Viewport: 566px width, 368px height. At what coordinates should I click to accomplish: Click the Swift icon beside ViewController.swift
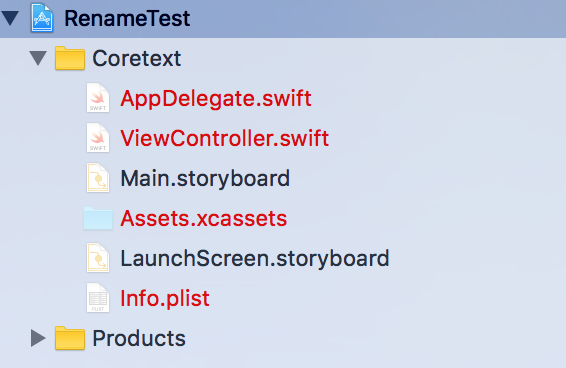click(x=98, y=138)
